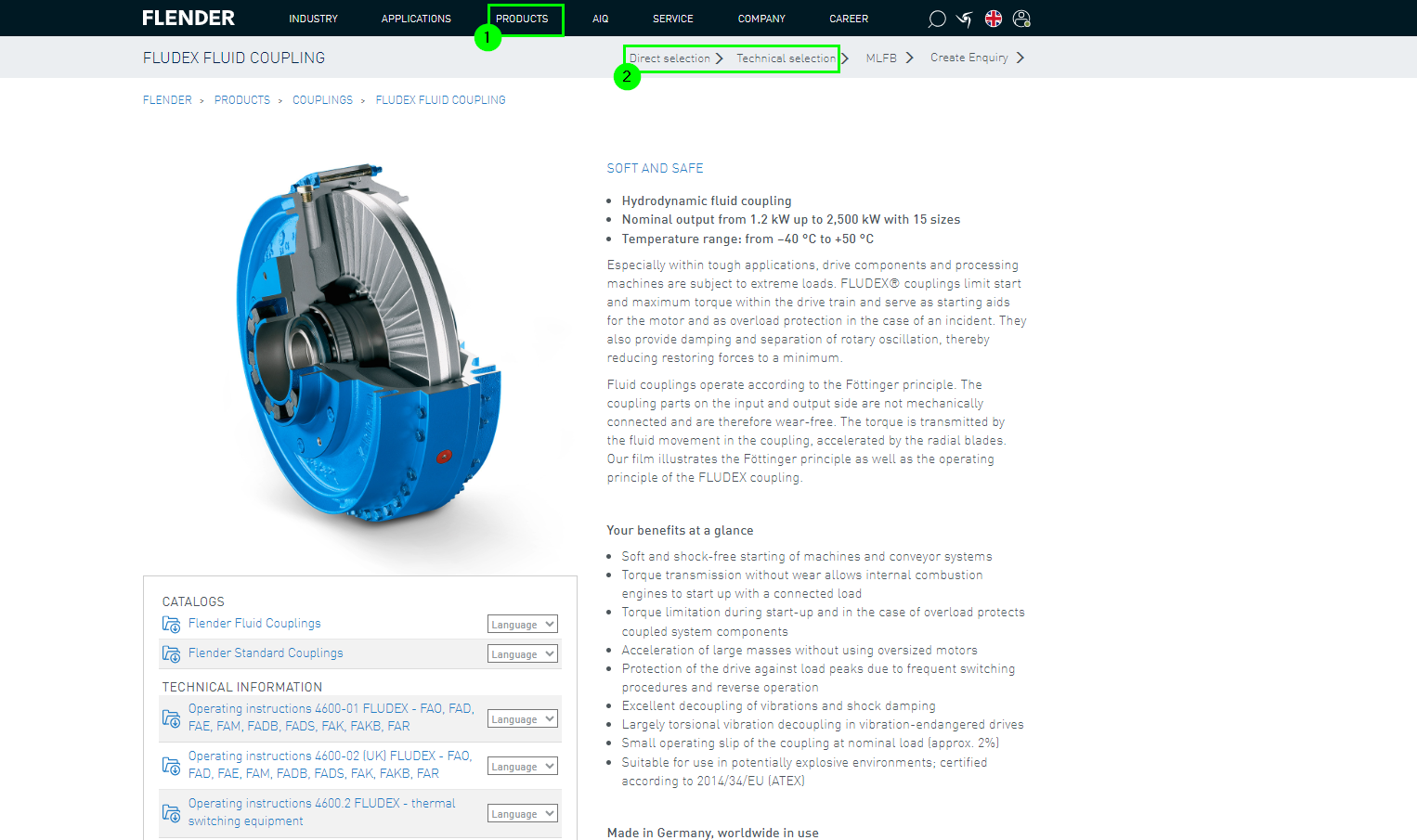
Task: Open Flender Standard Couplings catalog
Action: point(266,653)
